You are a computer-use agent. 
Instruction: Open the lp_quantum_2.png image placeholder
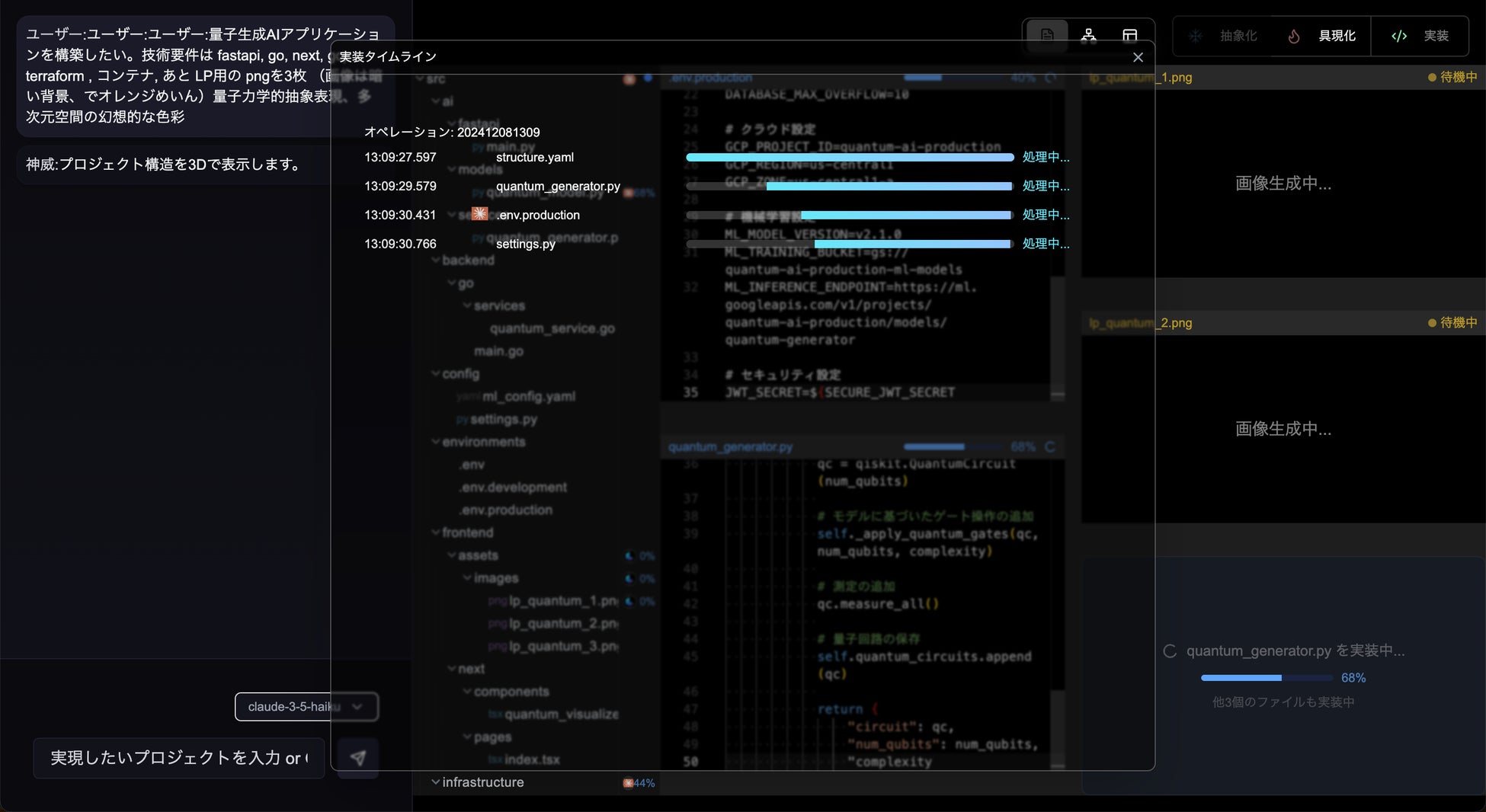pyautogui.click(x=1283, y=429)
